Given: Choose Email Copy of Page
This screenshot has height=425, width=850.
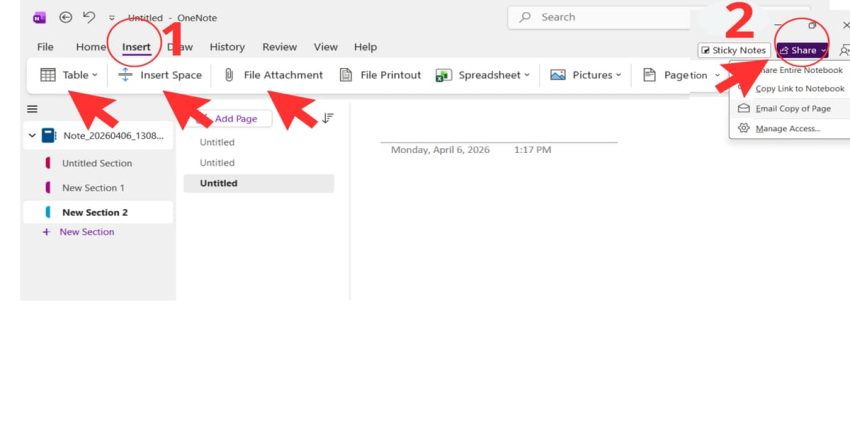Looking at the screenshot, I should pyautogui.click(x=792, y=108).
